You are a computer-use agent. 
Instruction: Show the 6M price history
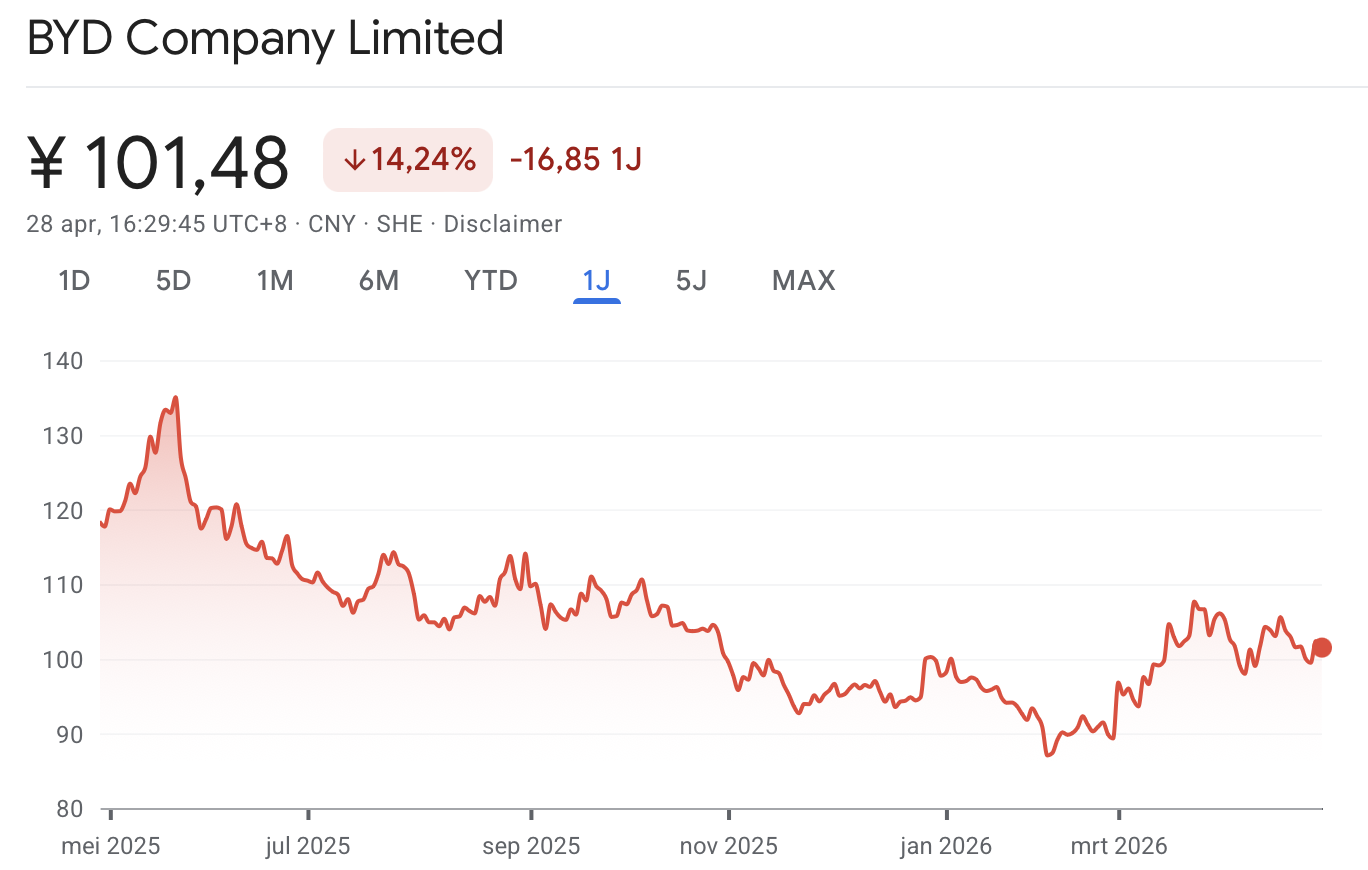(379, 281)
